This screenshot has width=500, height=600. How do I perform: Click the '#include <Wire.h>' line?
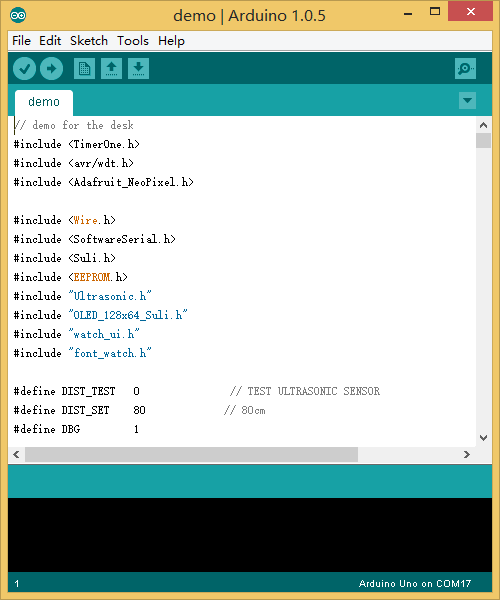(x=65, y=220)
